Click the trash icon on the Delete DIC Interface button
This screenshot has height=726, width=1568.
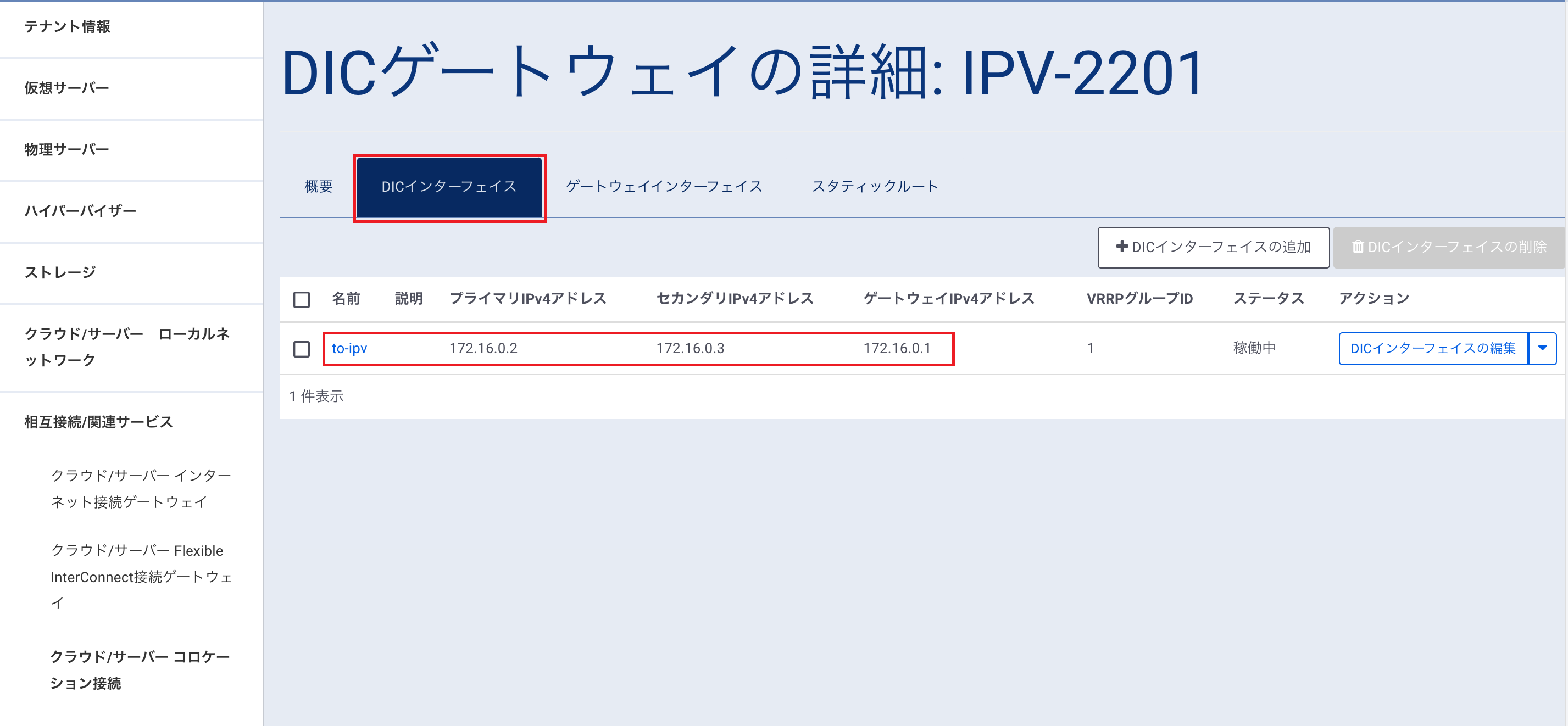1357,247
